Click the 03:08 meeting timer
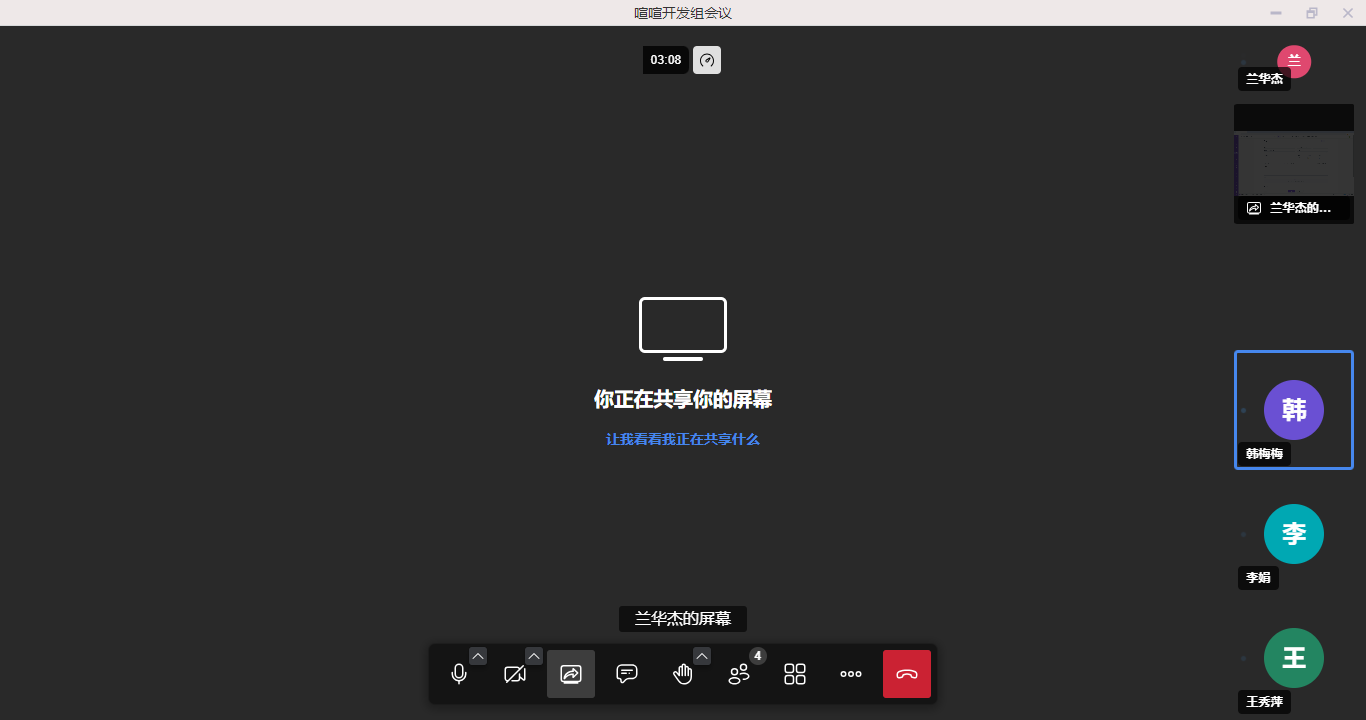1366x720 pixels. [x=665, y=60]
